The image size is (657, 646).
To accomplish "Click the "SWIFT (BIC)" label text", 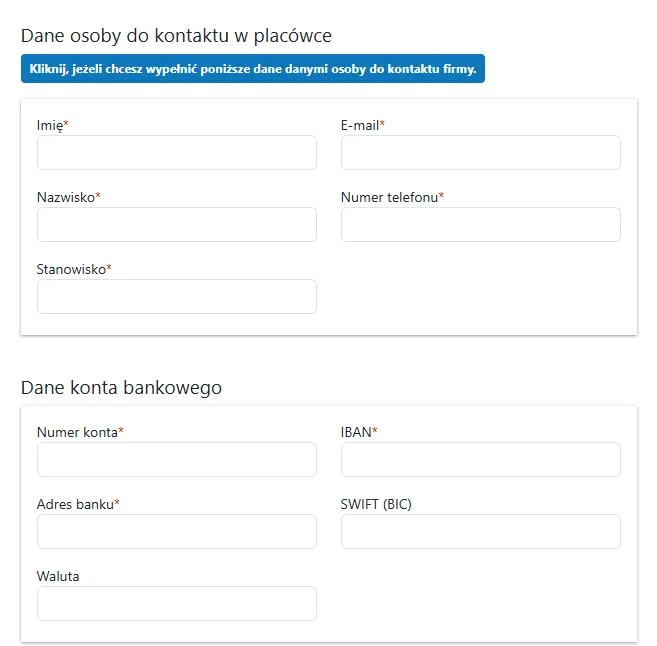I will (x=376, y=504).
